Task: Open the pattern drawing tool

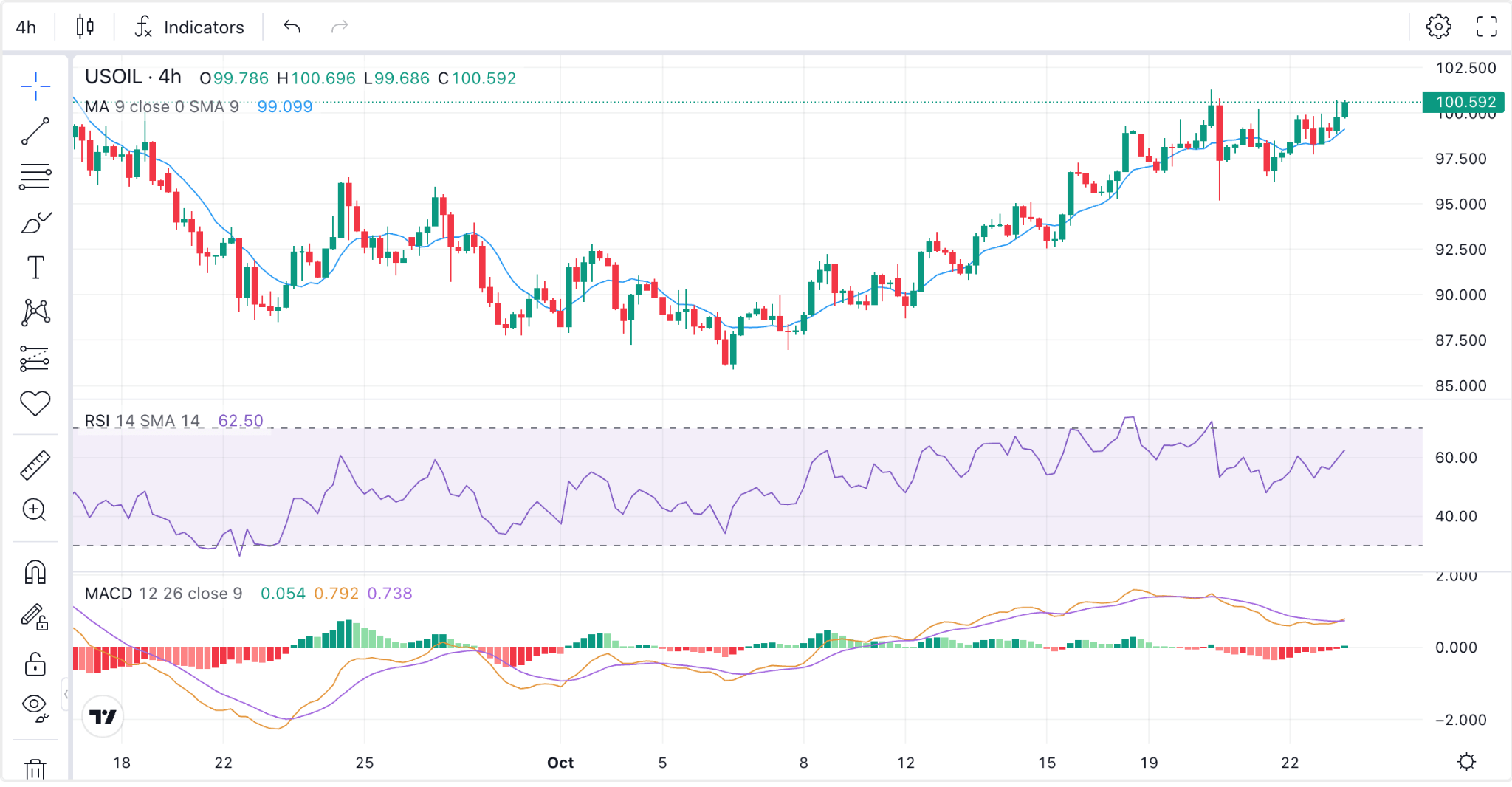Action: (35, 313)
